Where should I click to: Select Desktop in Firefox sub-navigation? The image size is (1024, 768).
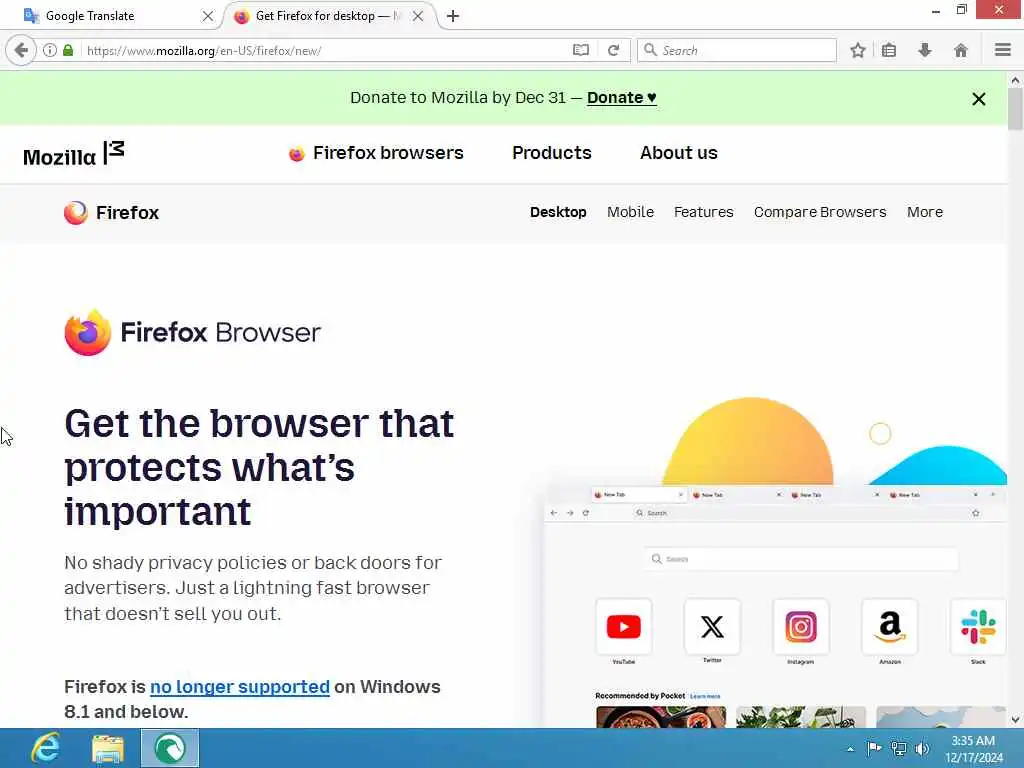[x=558, y=212]
